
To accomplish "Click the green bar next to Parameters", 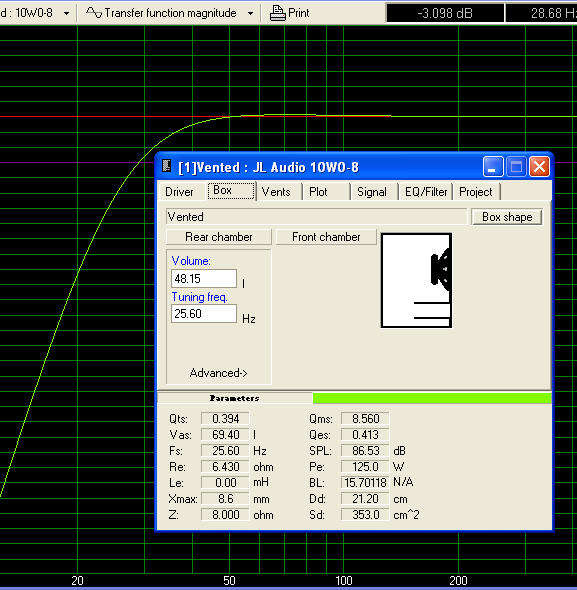I will point(432,398).
